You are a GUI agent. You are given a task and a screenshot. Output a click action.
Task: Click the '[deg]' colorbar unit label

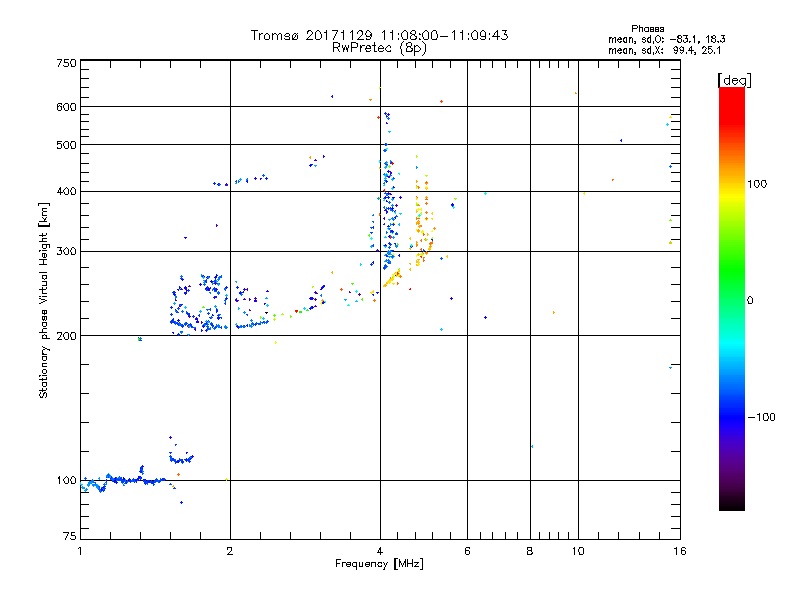[734, 80]
